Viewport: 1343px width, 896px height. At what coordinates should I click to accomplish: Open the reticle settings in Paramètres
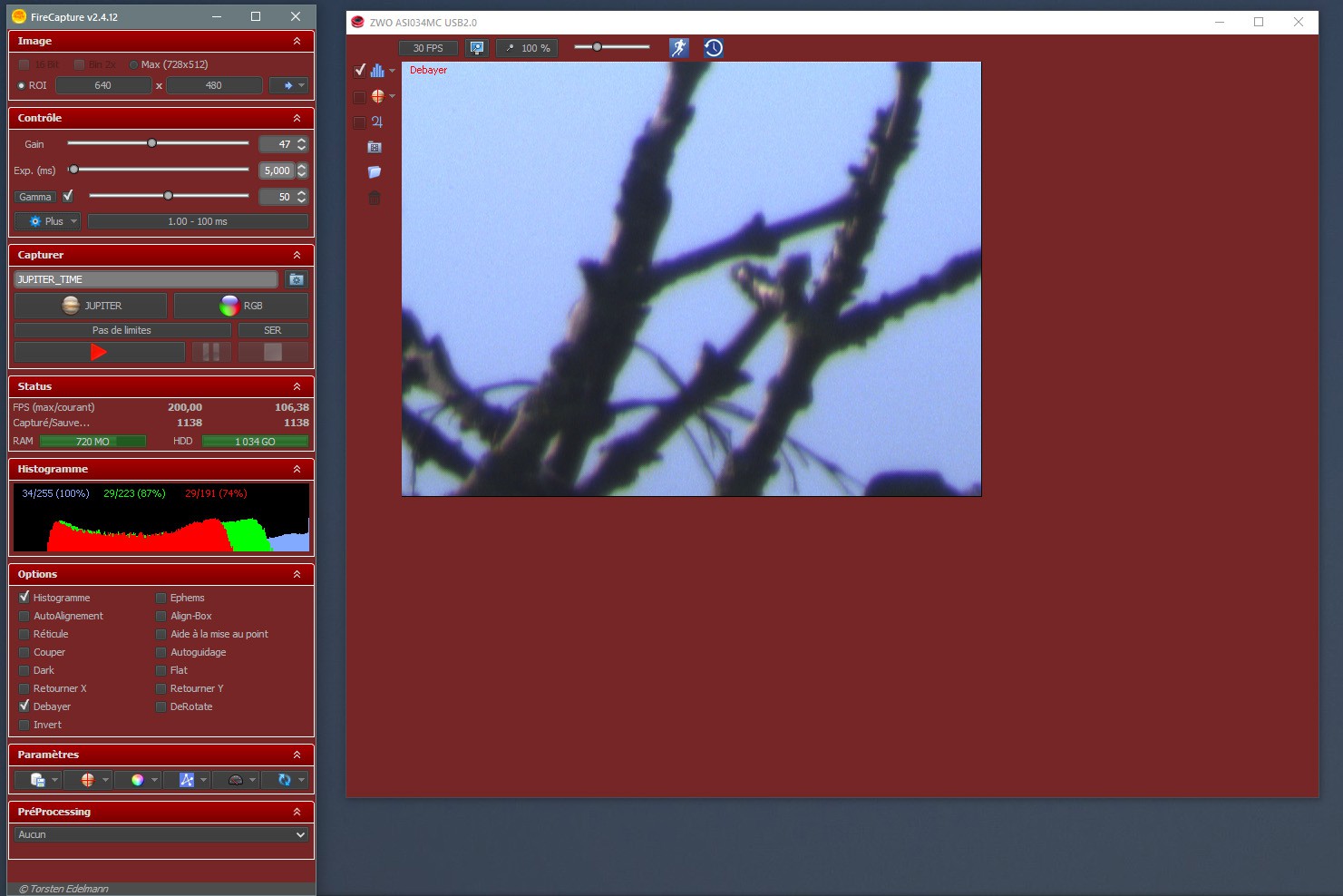87,780
